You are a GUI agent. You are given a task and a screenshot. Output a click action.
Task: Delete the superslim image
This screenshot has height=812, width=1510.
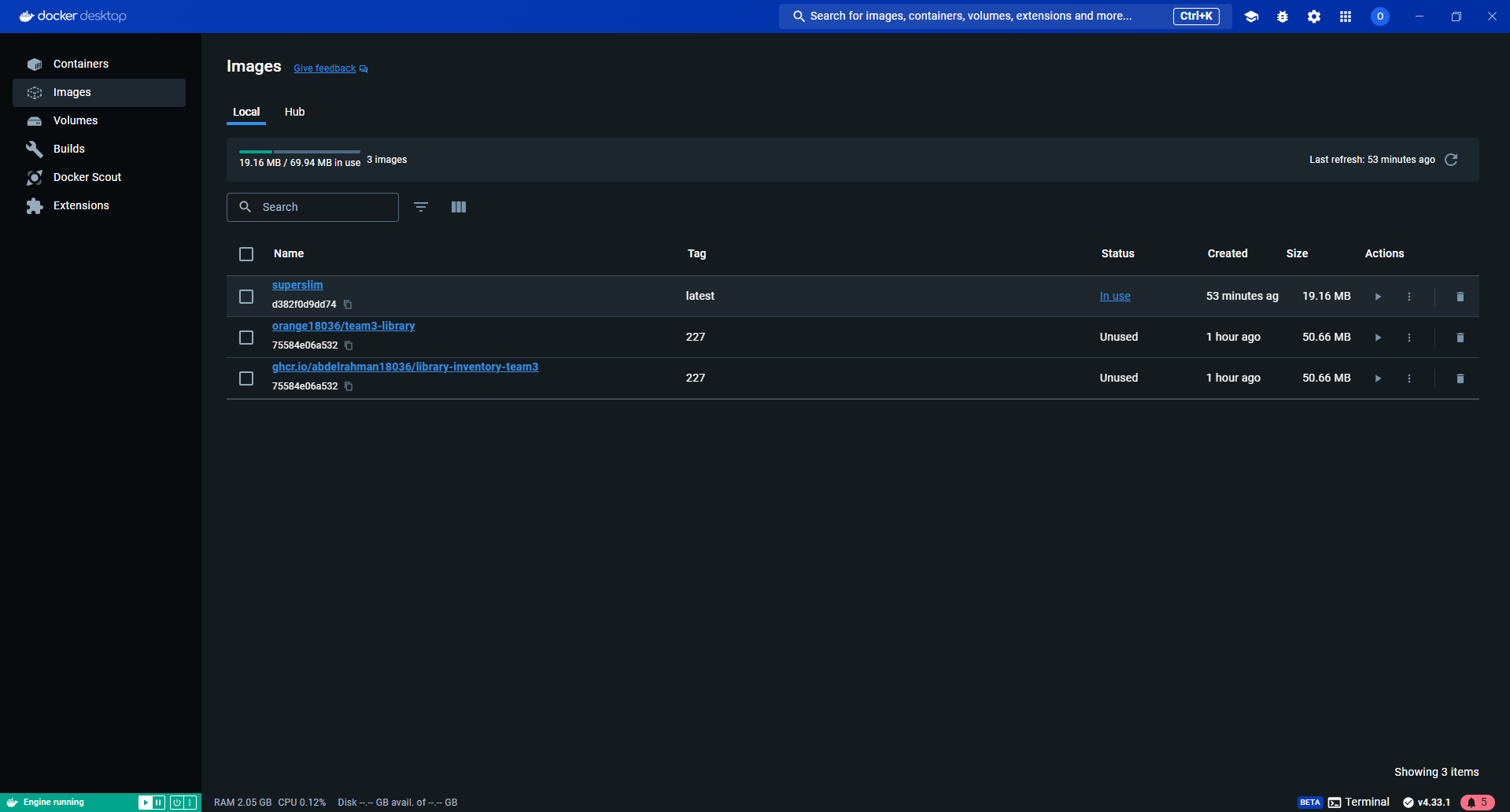[1460, 297]
